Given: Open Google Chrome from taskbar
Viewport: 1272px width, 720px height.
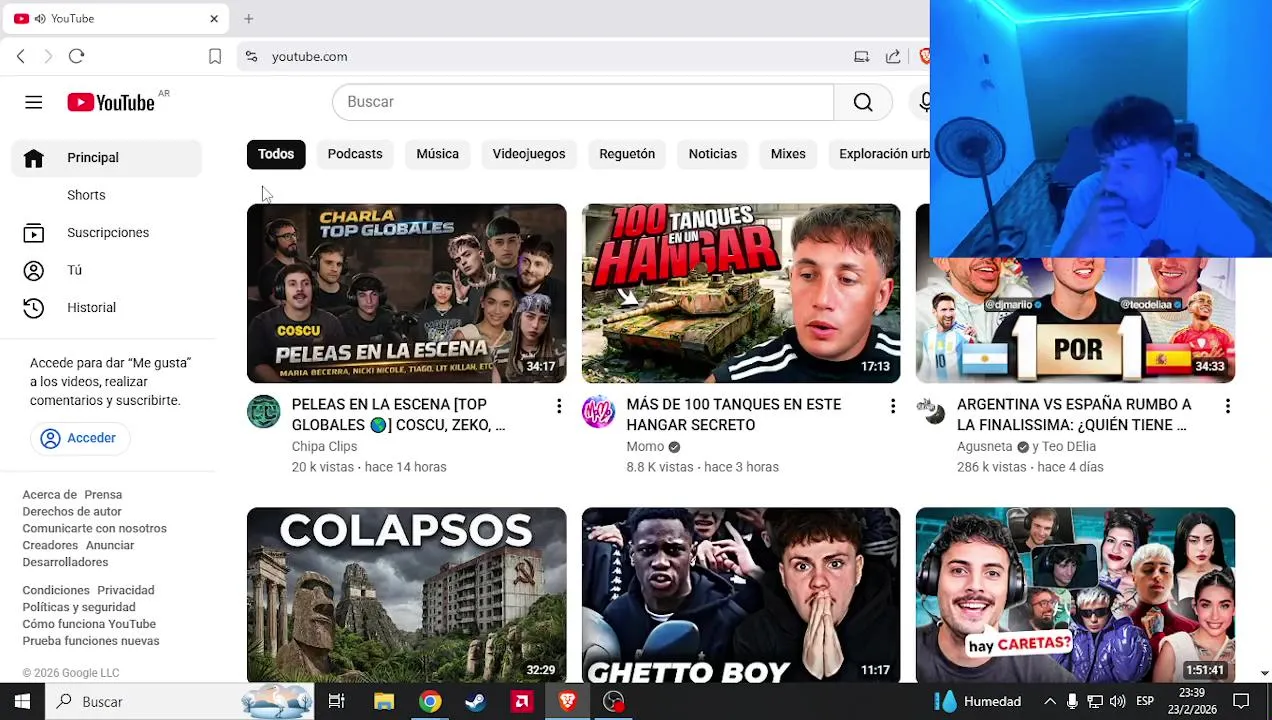Looking at the screenshot, I should pos(430,702).
